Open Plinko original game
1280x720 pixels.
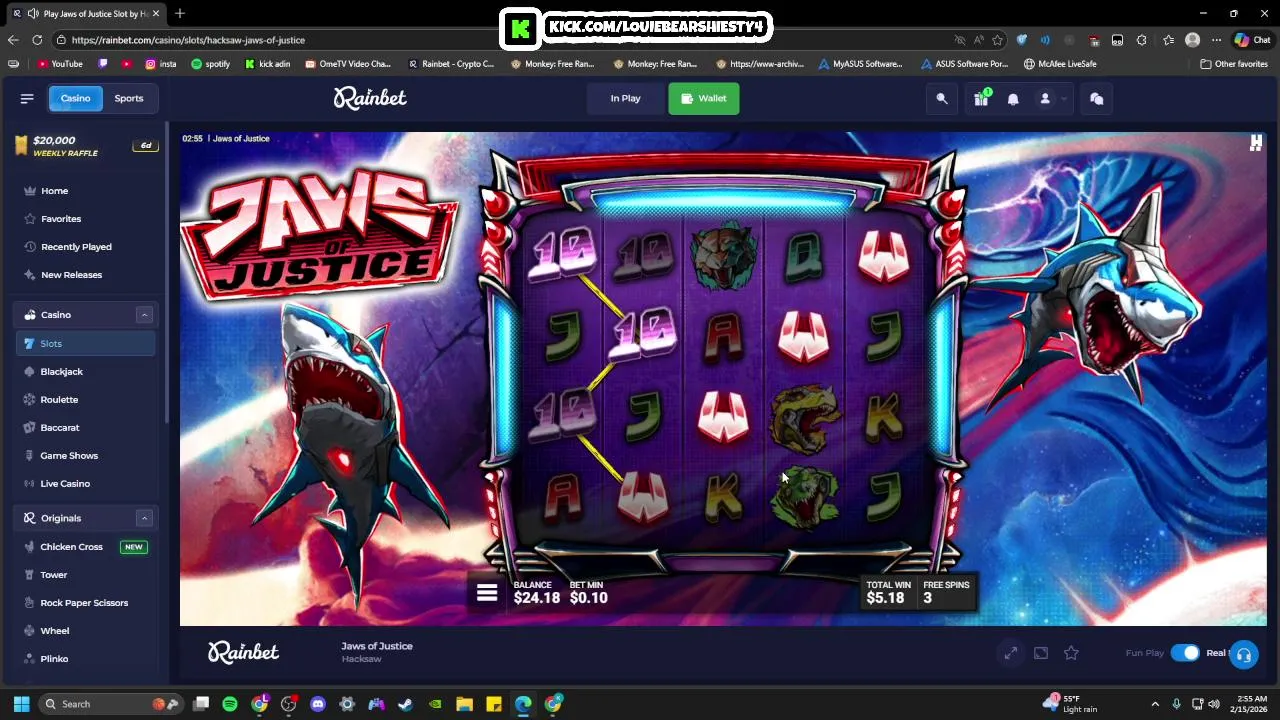(x=85, y=659)
